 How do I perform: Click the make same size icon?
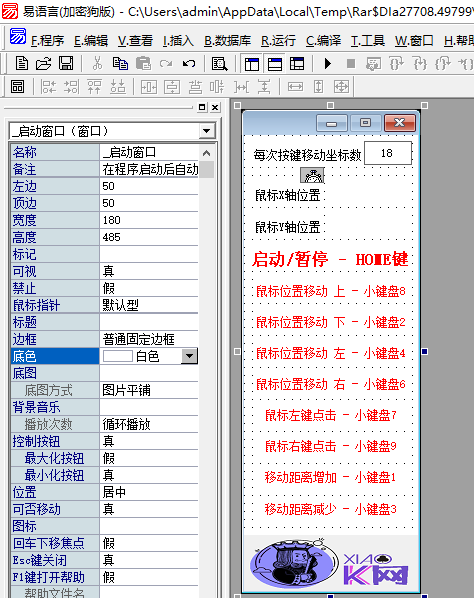pyautogui.click(x=341, y=87)
